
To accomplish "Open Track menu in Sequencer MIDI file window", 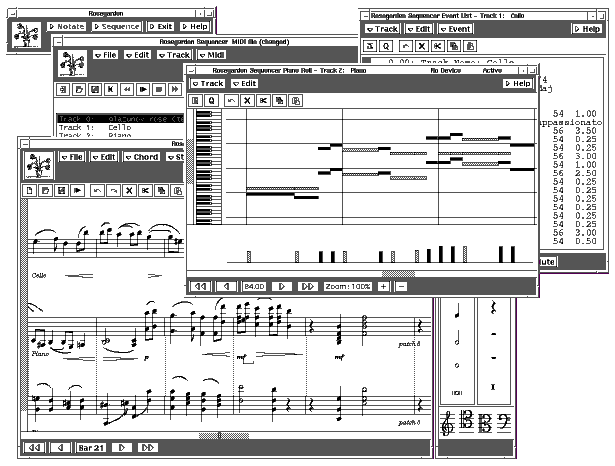I will coord(174,55).
